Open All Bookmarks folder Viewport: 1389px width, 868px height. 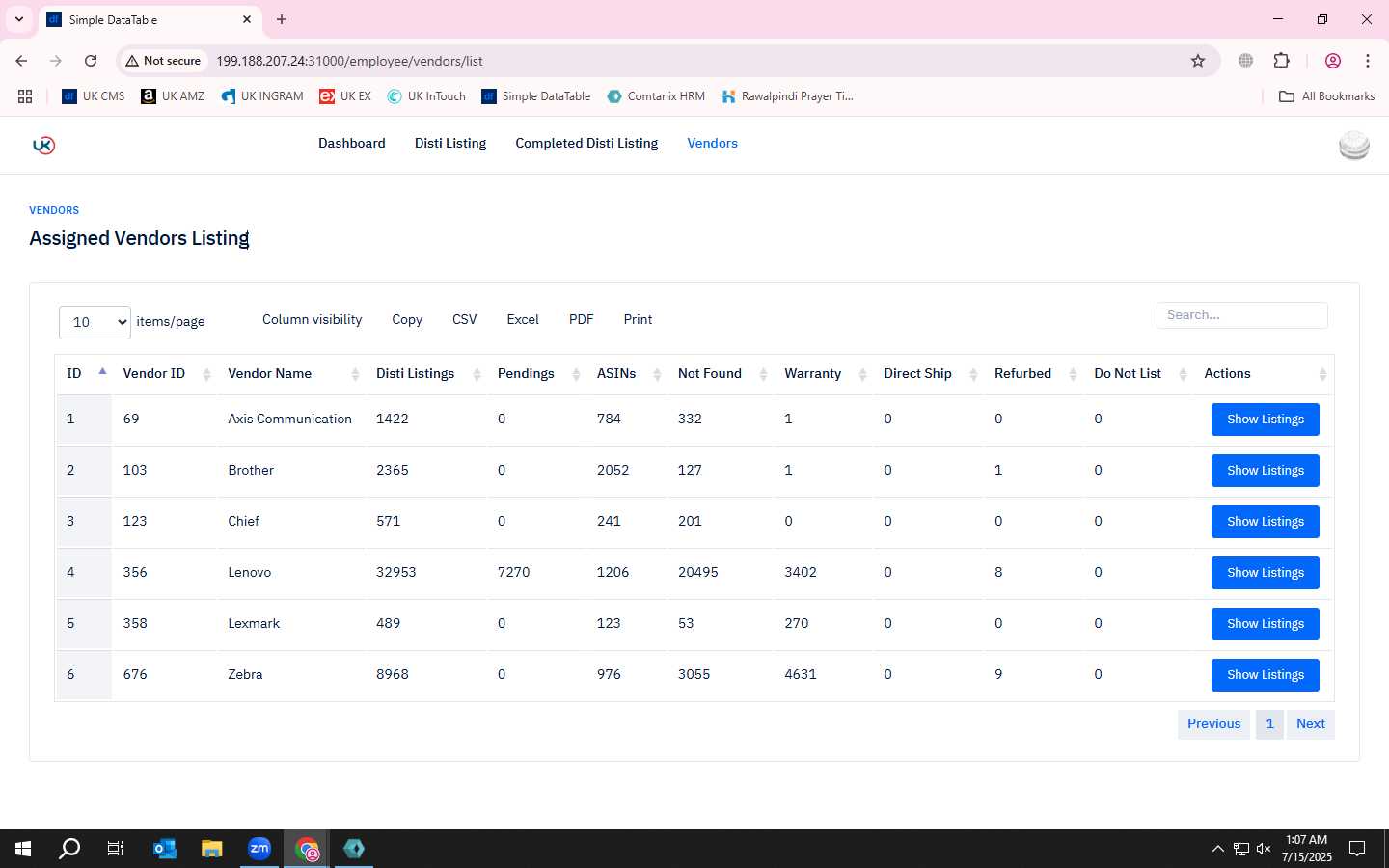click(x=1326, y=96)
